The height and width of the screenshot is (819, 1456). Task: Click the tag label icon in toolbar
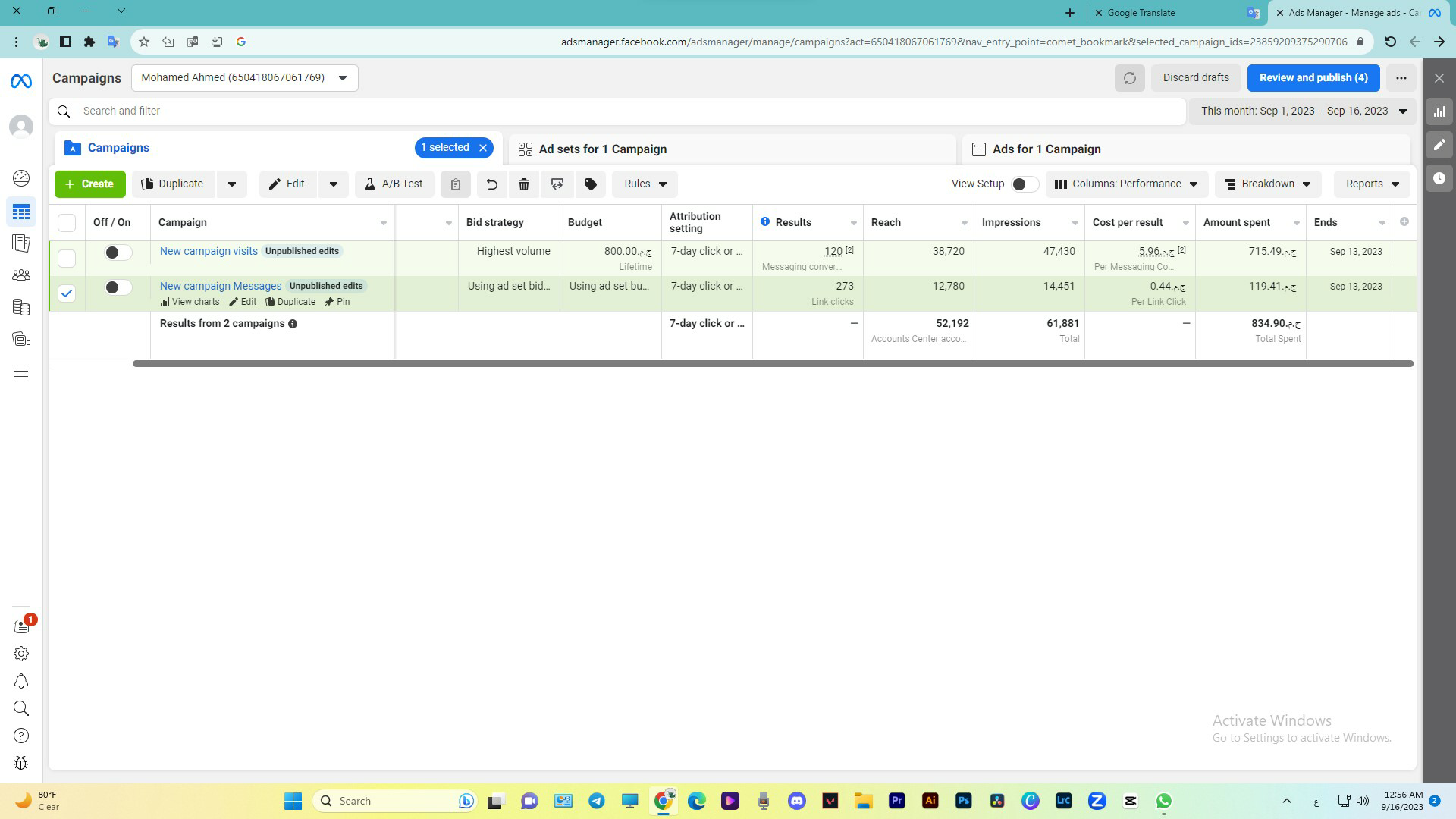[x=591, y=184]
